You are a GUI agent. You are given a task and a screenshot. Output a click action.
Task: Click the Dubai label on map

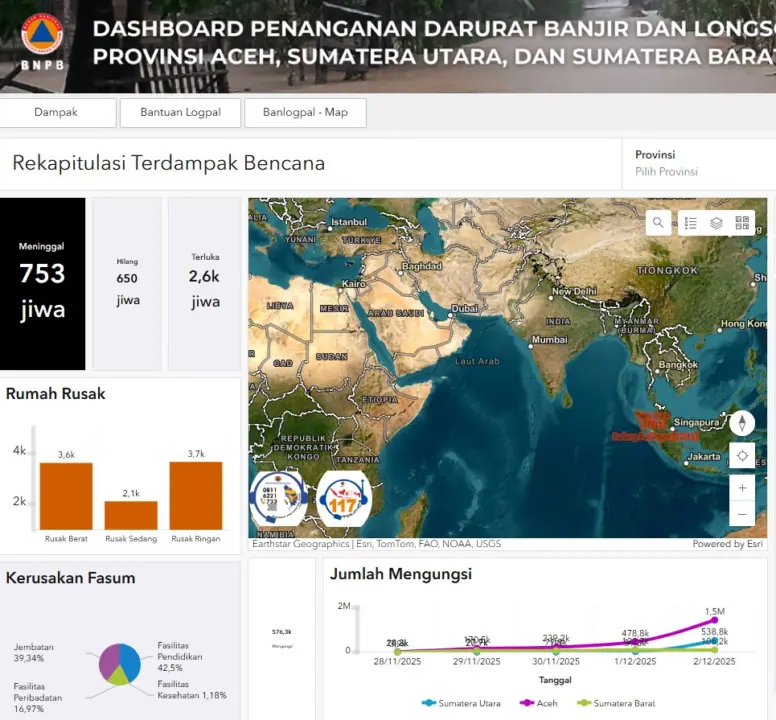point(465,308)
